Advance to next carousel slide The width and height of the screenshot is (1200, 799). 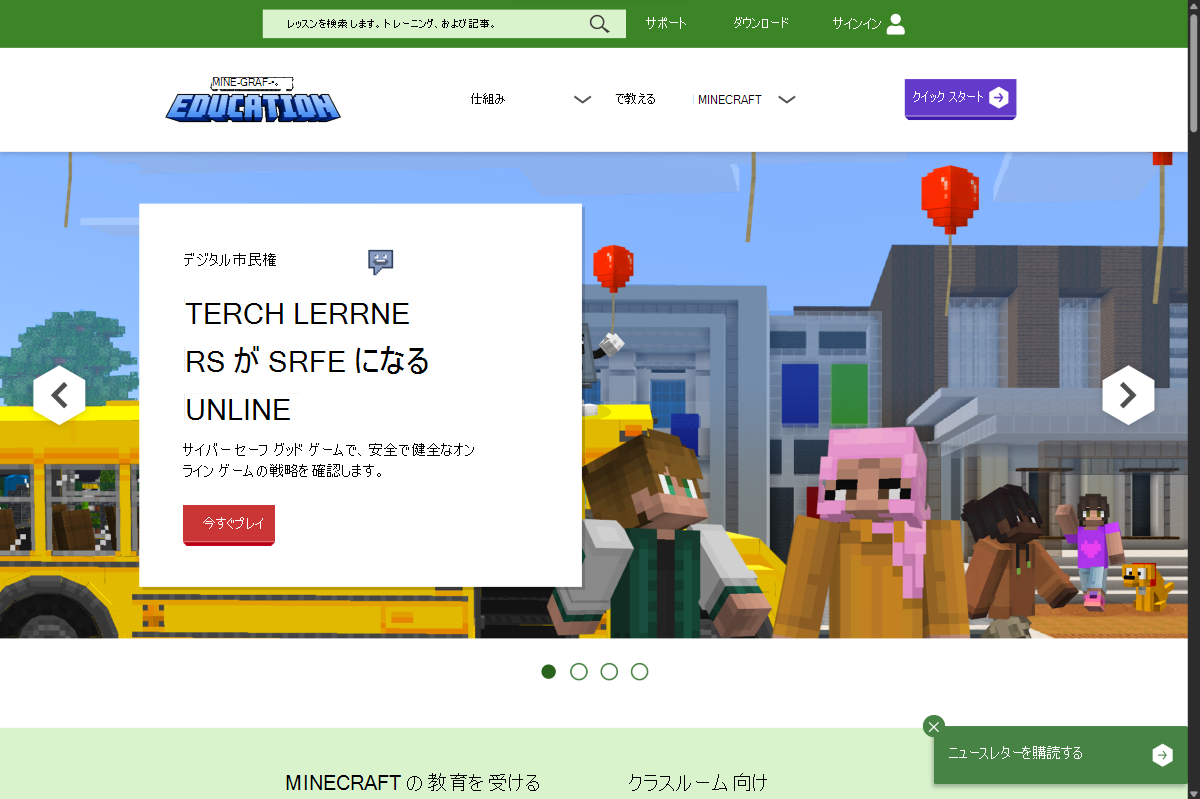tap(1128, 395)
